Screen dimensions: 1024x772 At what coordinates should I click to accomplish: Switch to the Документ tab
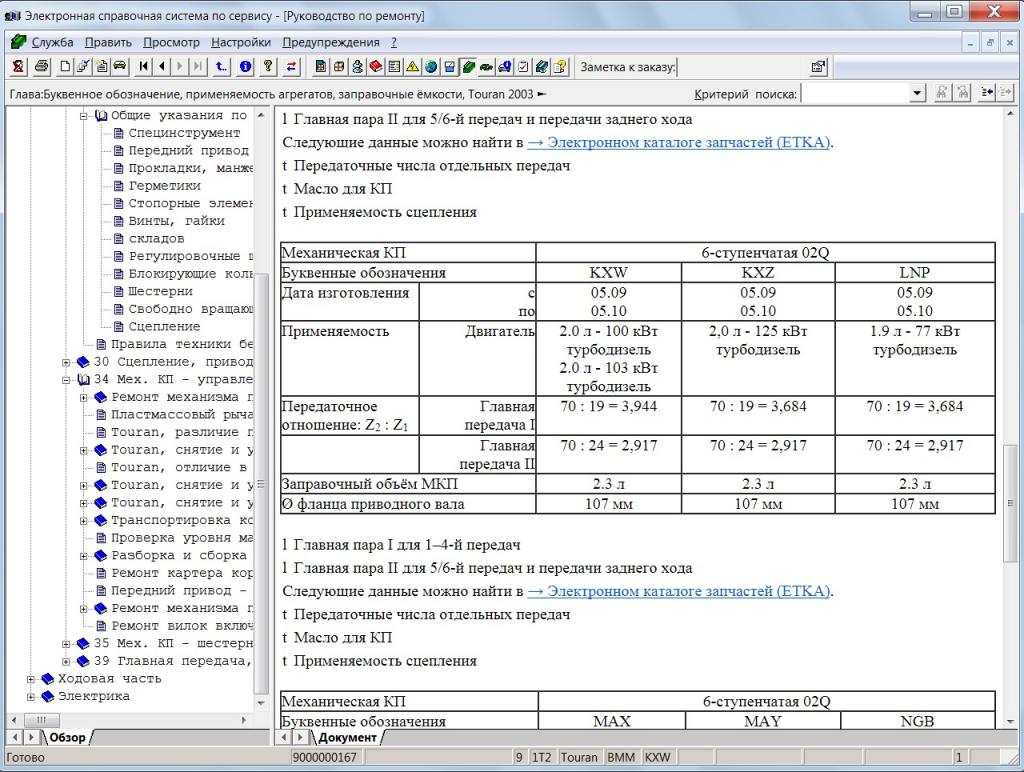point(347,737)
